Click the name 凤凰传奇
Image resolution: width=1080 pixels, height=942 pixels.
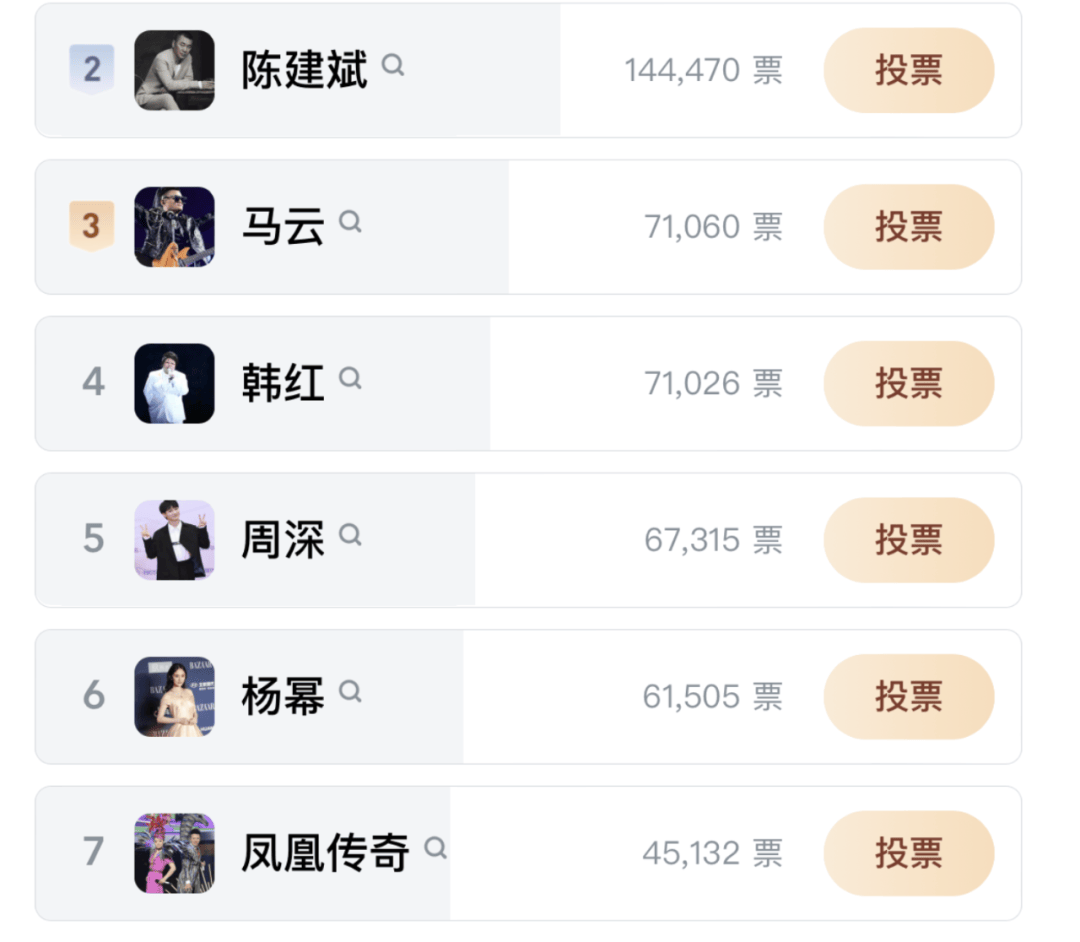pyautogui.click(x=326, y=853)
